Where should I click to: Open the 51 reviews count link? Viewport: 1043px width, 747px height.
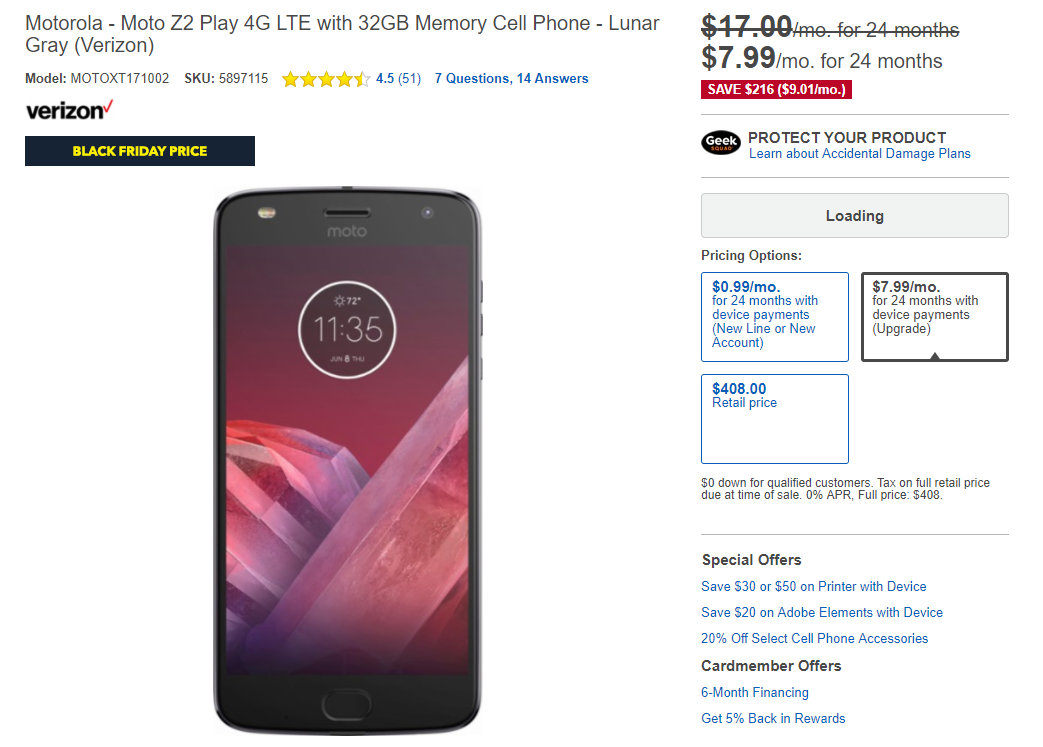(409, 79)
